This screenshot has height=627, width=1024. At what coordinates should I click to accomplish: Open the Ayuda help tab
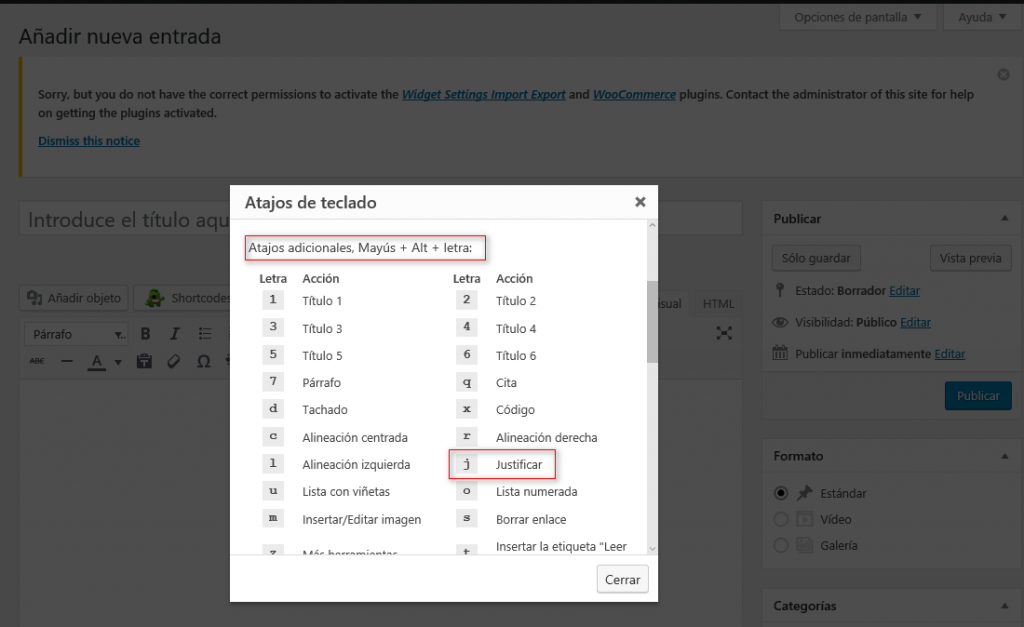click(982, 17)
